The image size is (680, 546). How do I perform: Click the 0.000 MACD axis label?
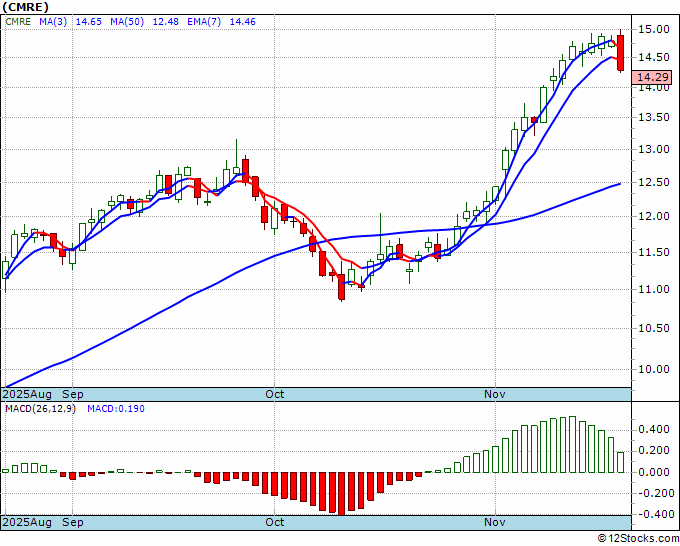654,472
